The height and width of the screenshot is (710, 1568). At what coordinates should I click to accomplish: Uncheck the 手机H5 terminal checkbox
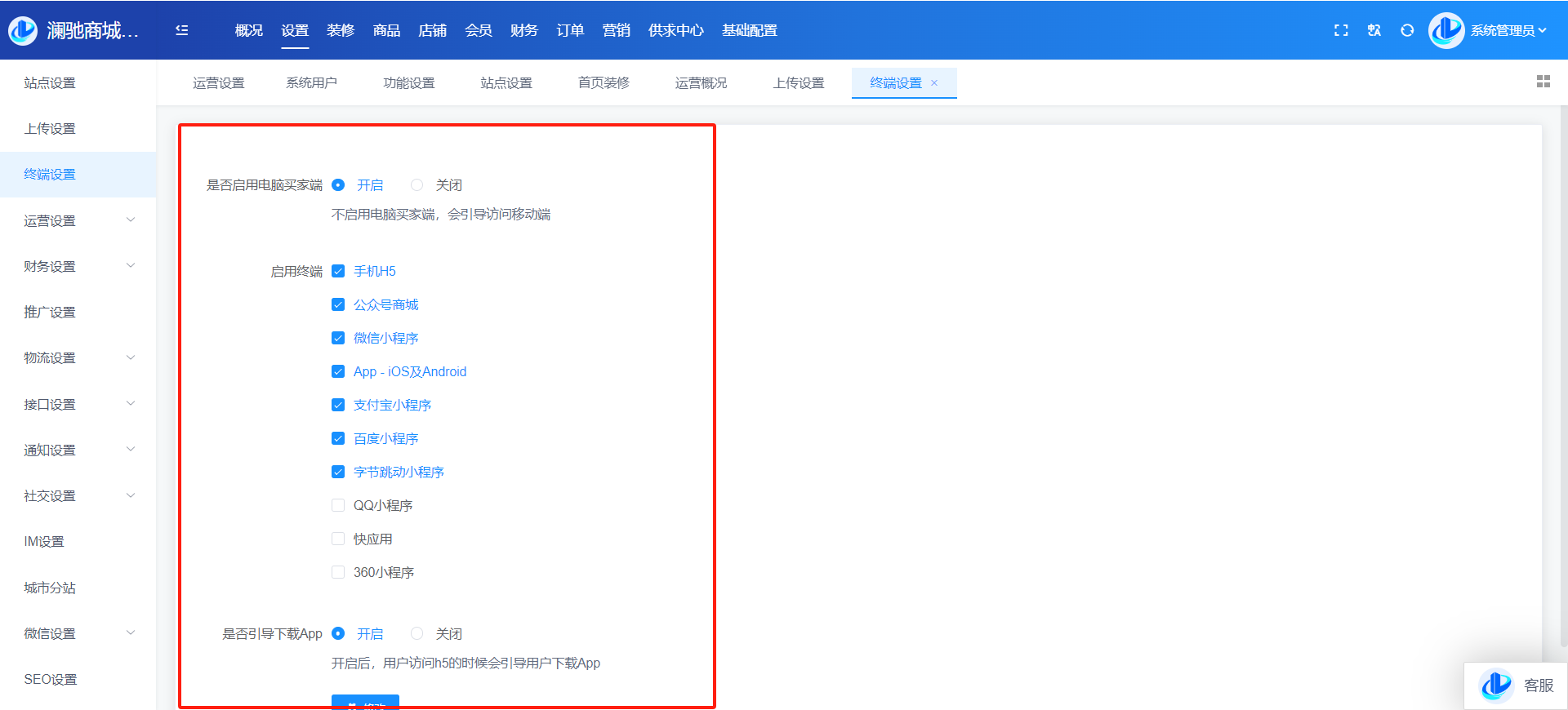pyautogui.click(x=338, y=271)
